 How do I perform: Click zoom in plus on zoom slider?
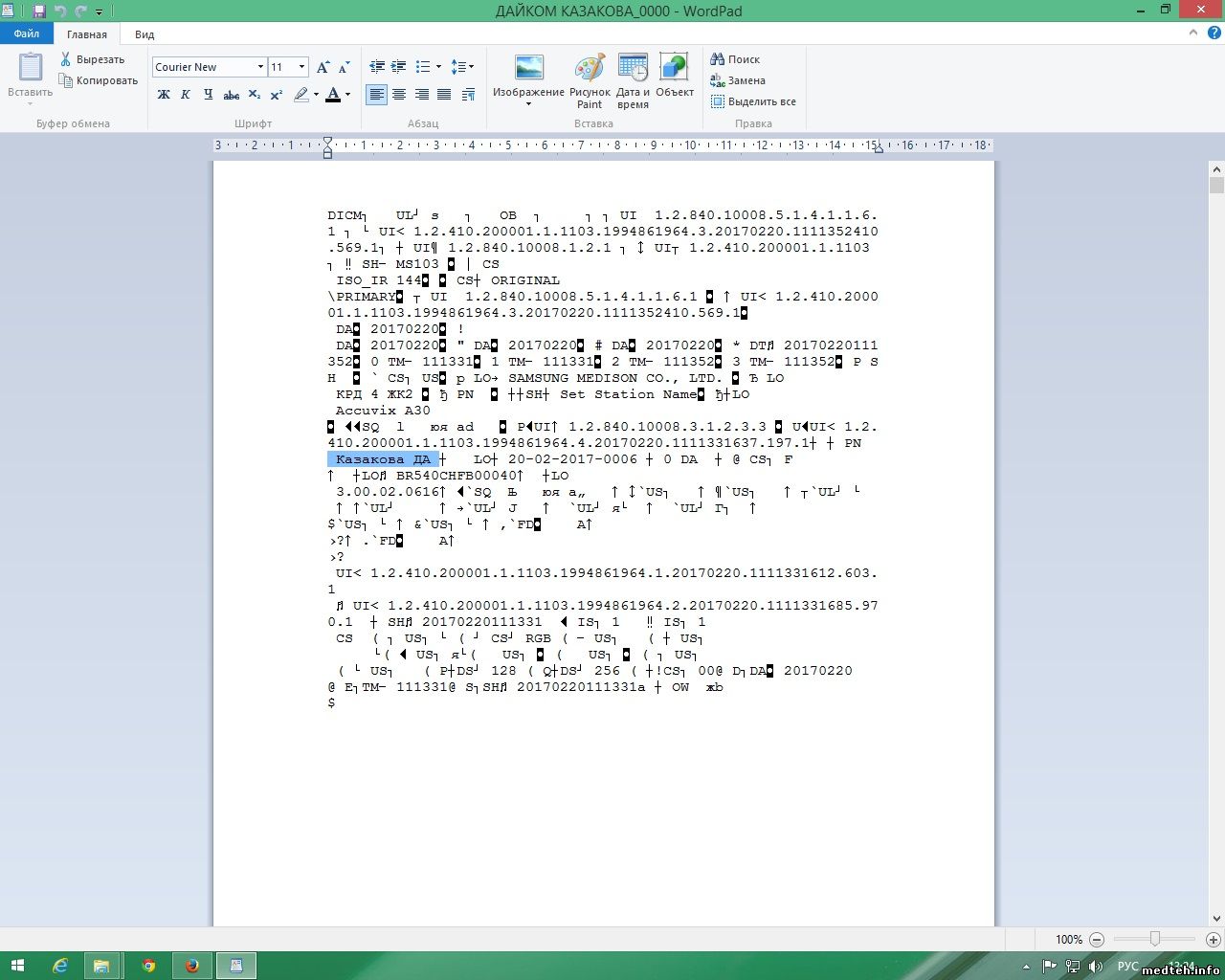click(x=1213, y=940)
